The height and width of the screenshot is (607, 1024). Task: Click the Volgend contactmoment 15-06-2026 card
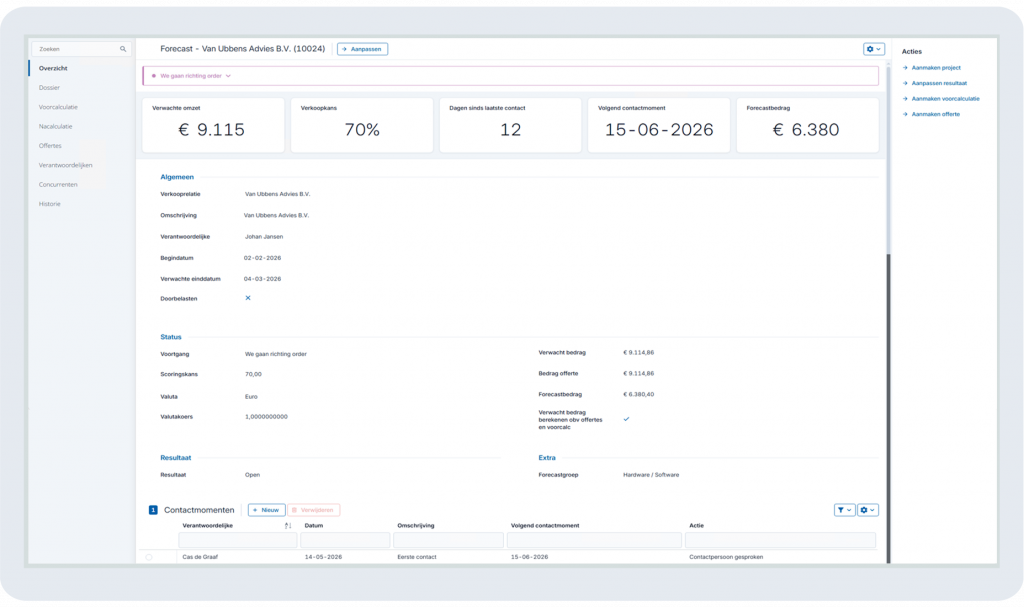point(659,125)
